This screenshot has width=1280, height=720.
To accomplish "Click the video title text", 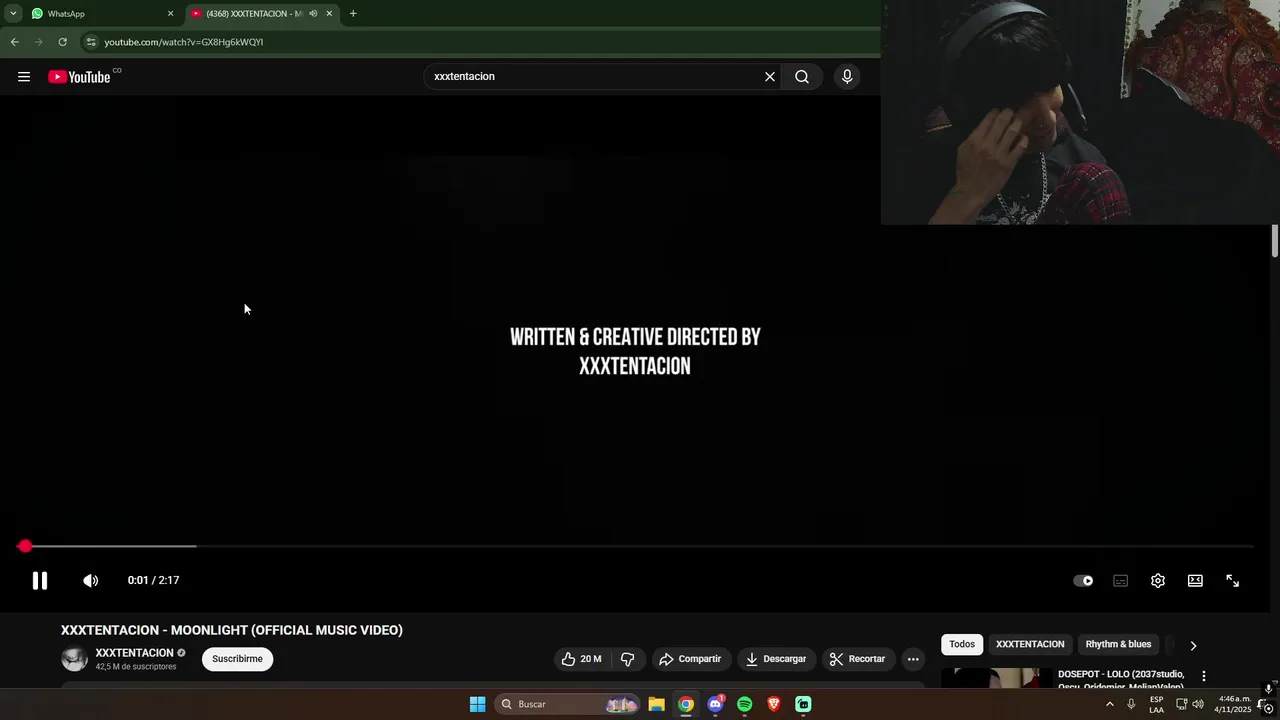I will coord(232,630).
